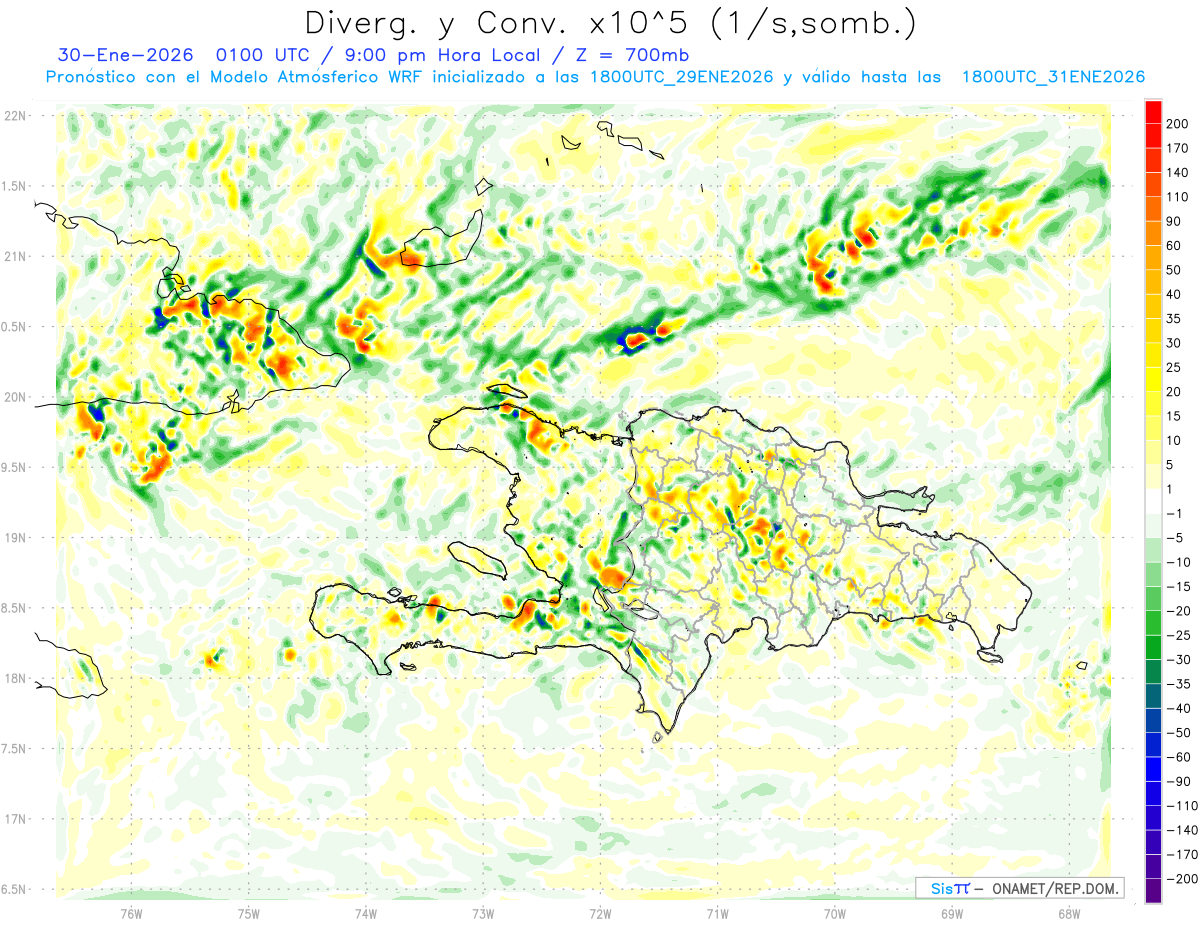Click the '72W' longitude label
This screenshot has height=927, width=1200.
(x=600, y=914)
